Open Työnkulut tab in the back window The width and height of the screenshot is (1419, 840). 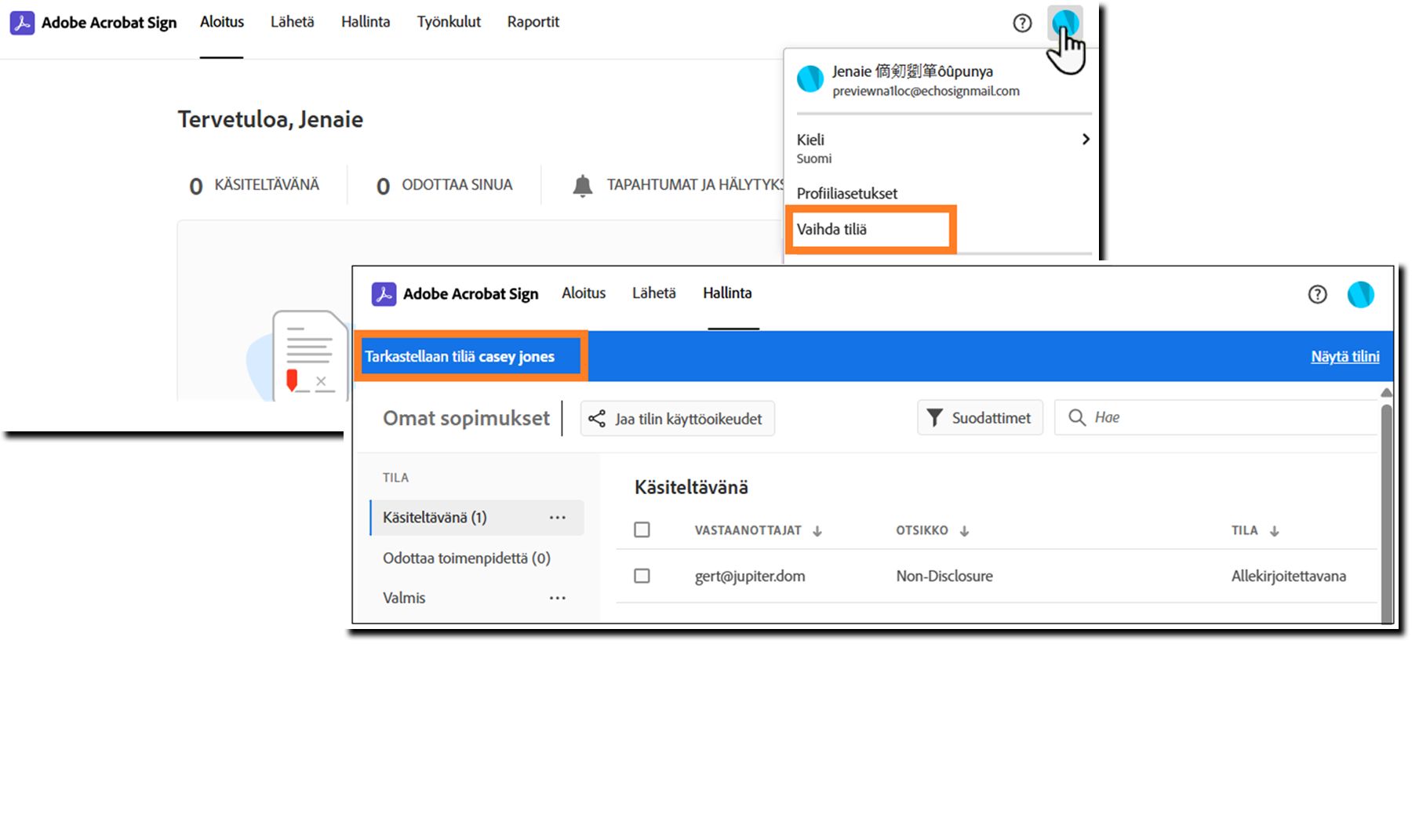coord(449,22)
